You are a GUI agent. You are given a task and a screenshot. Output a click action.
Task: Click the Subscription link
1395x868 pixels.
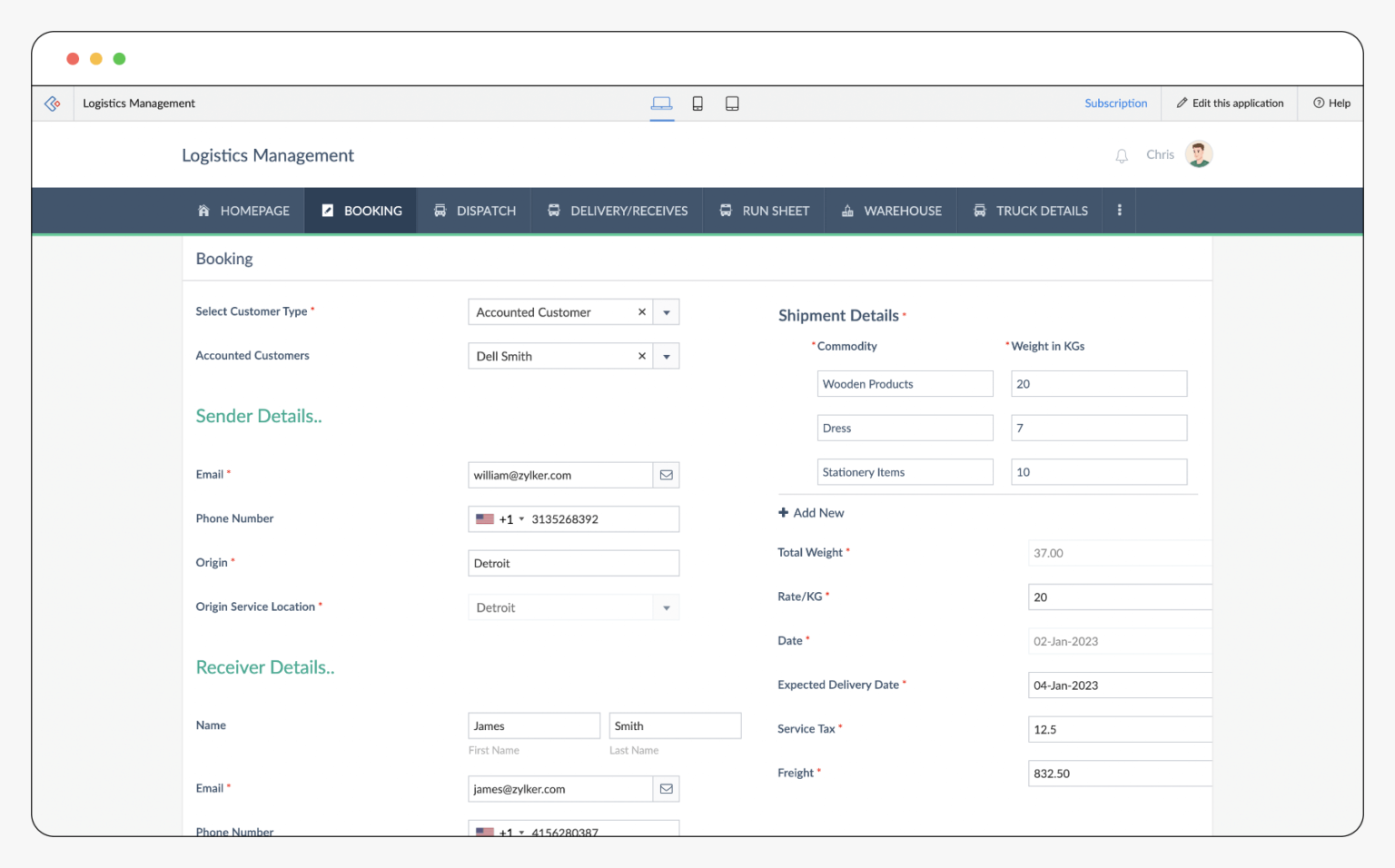(x=1115, y=103)
